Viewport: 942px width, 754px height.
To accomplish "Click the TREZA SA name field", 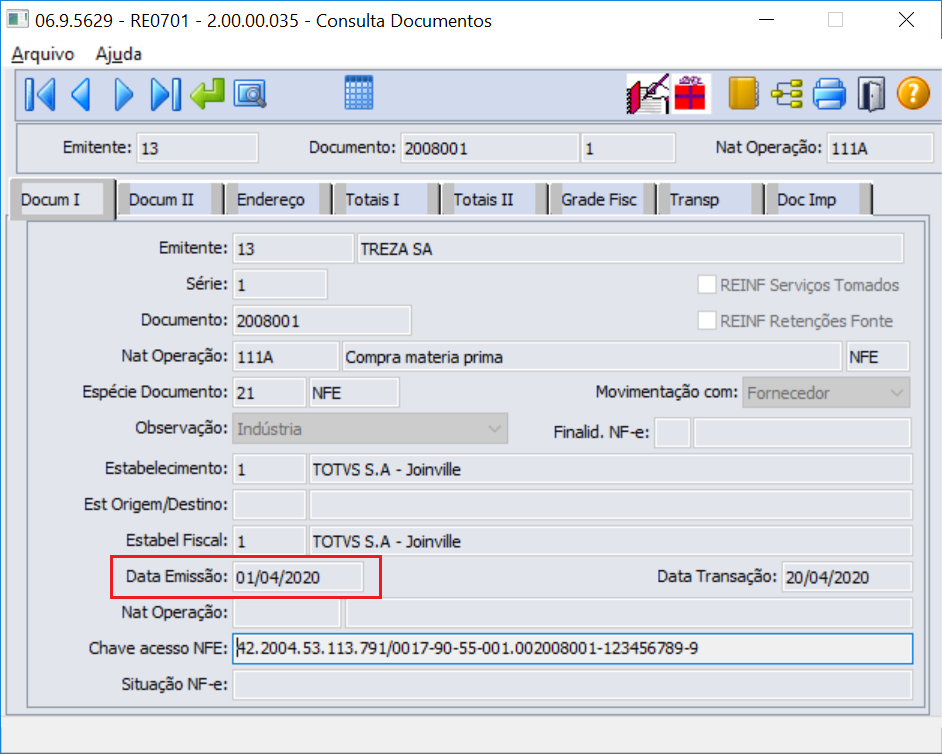I will coord(630,248).
